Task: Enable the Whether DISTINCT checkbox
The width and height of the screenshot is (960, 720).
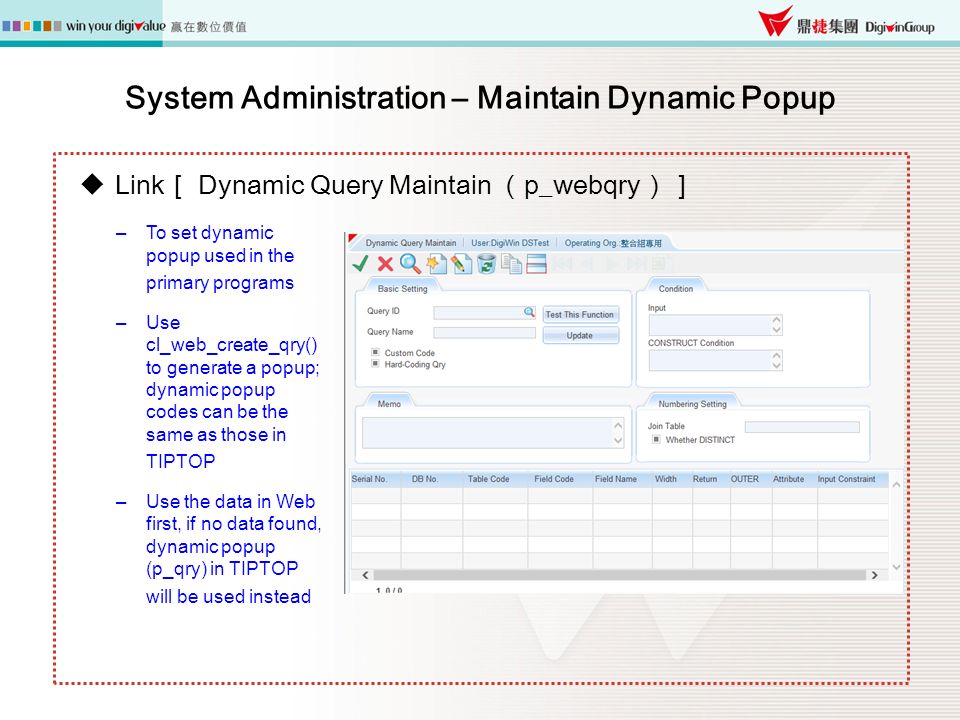Action: [656, 439]
